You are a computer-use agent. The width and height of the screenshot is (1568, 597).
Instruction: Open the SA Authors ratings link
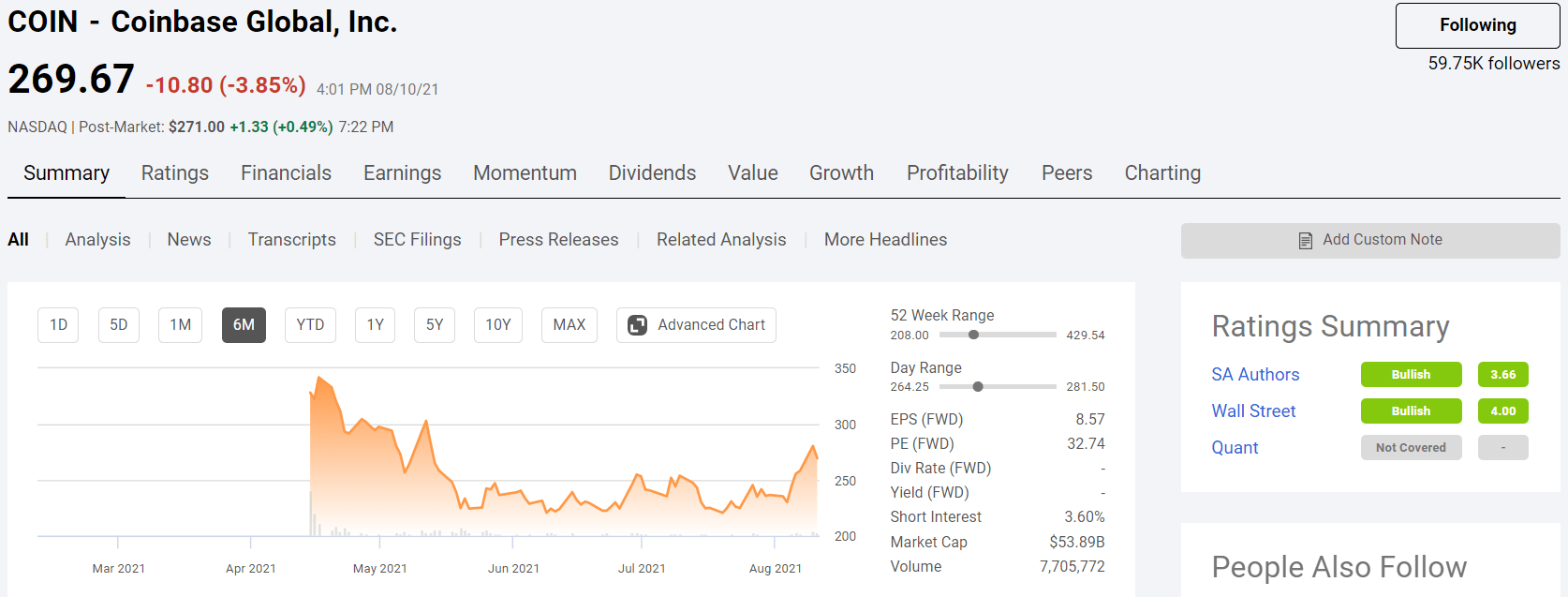(x=1255, y=375)
